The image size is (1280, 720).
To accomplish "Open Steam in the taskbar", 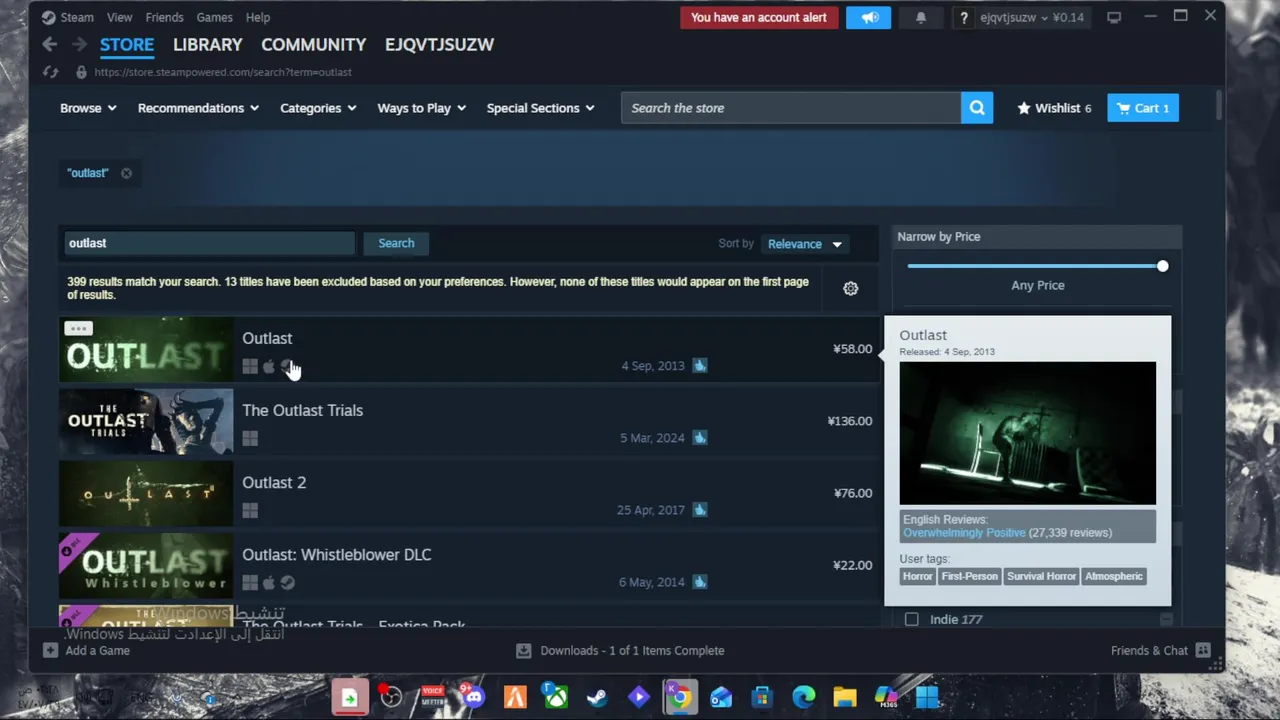I will [597, 697].
